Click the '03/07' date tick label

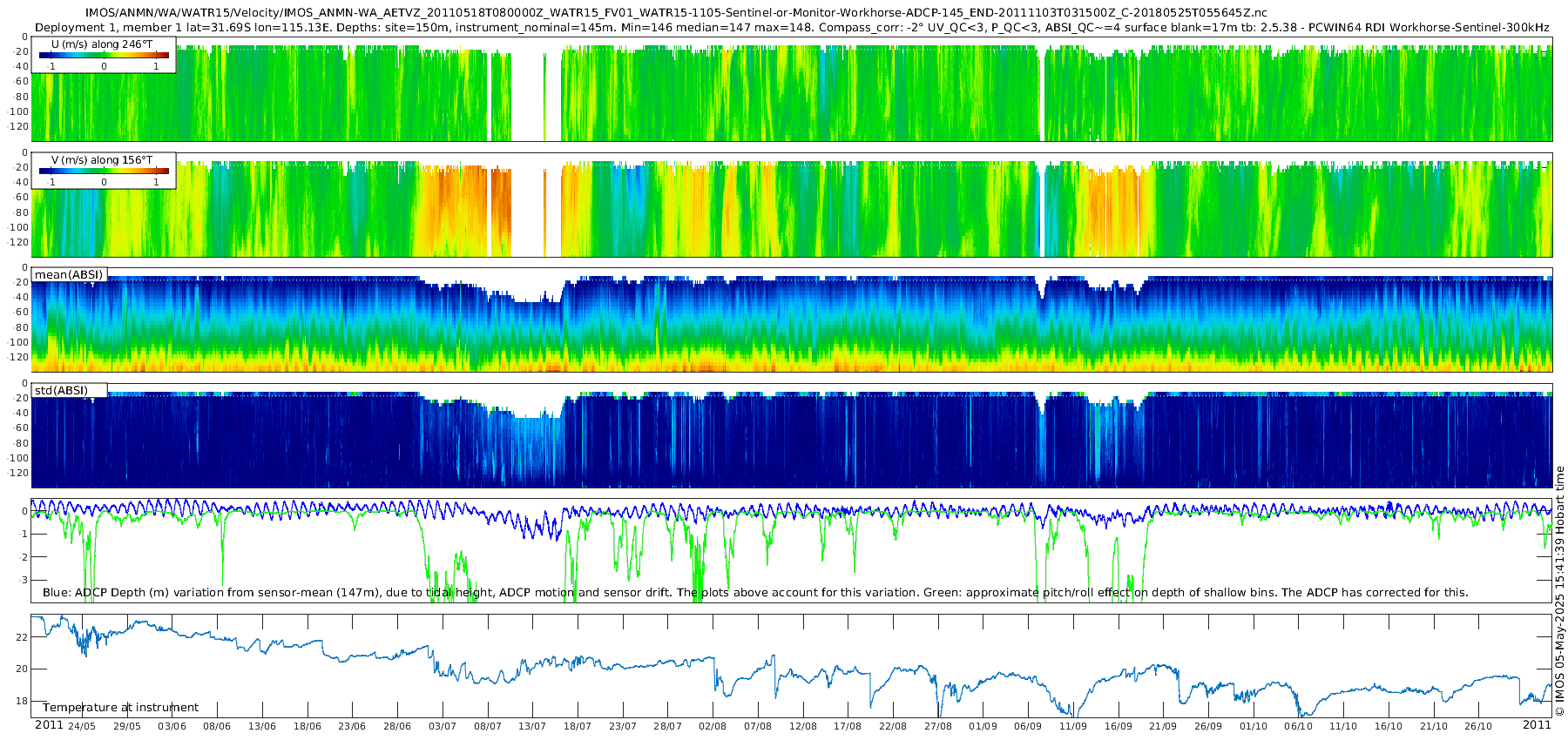[443, 726]
